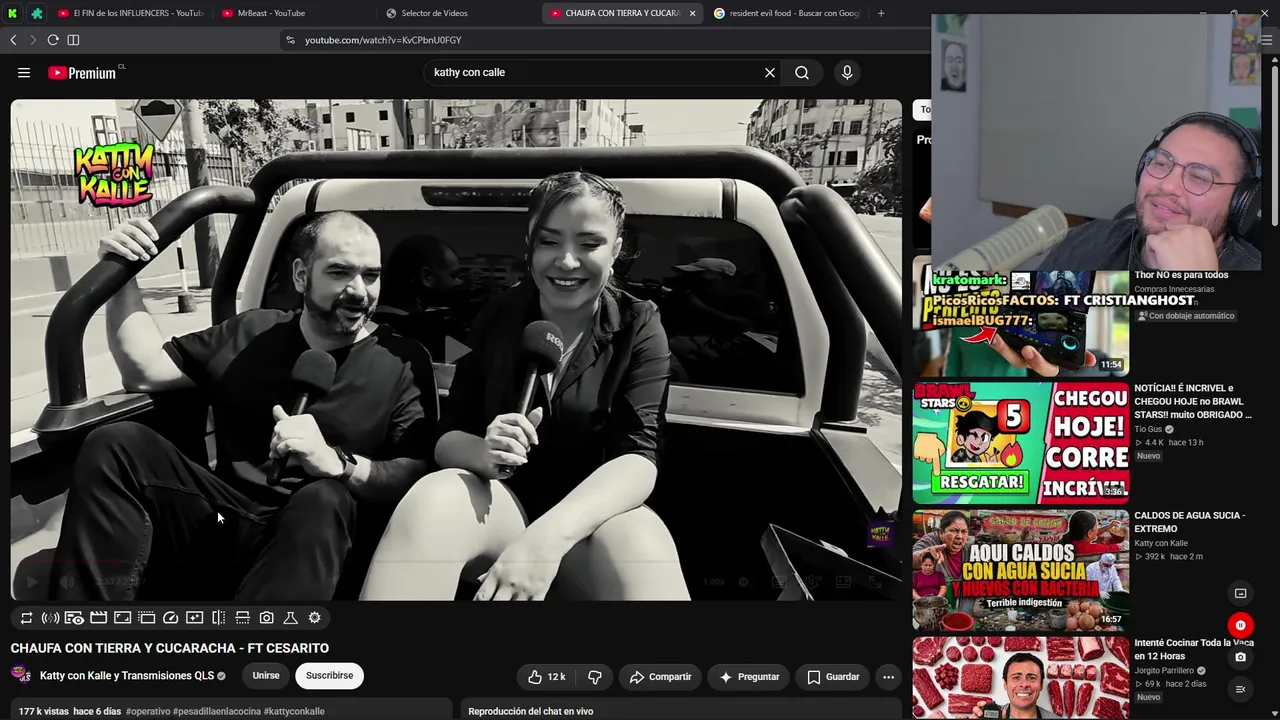This screenshot has width=1280, height=720.
Task: Click the overlay playlist queue button
Action: [1240, 689]
